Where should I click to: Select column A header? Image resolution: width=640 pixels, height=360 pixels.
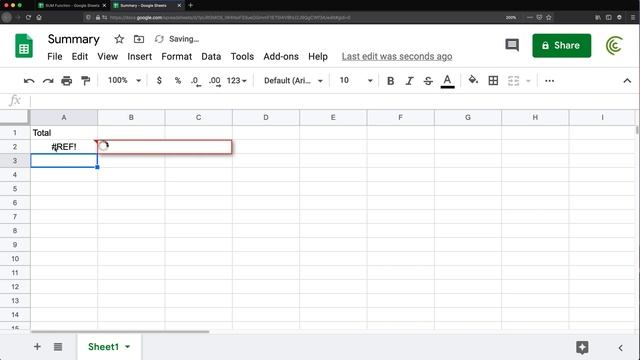(64, 118)
